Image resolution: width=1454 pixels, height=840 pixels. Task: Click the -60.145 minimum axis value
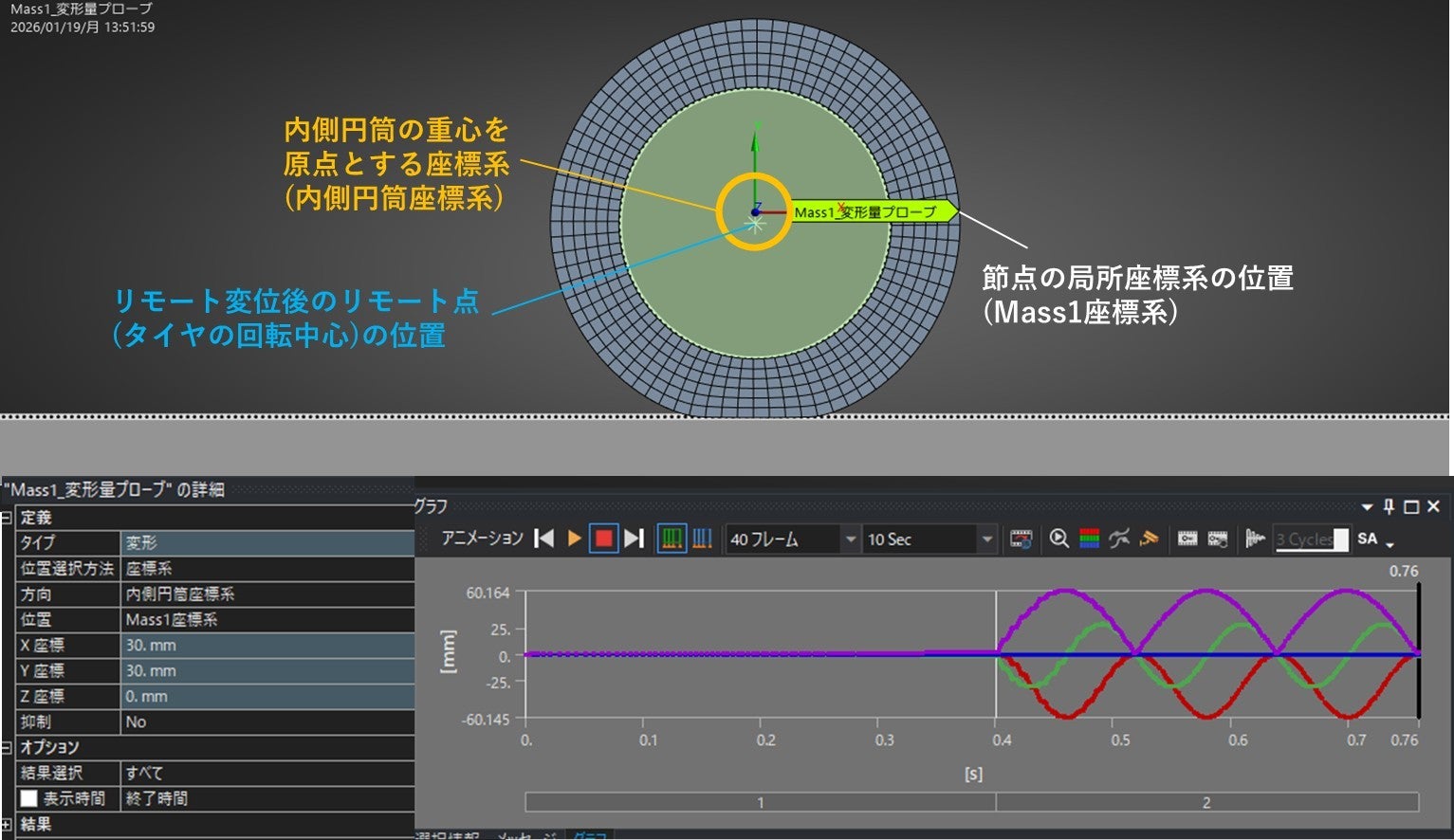tap(486, 720)
